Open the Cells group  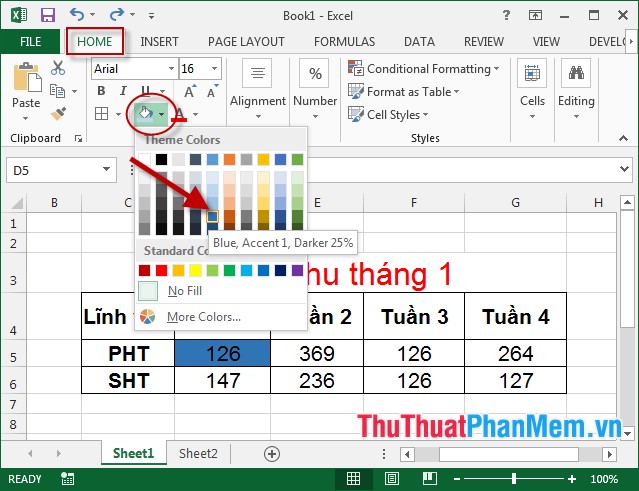click(x=532, y=90)
